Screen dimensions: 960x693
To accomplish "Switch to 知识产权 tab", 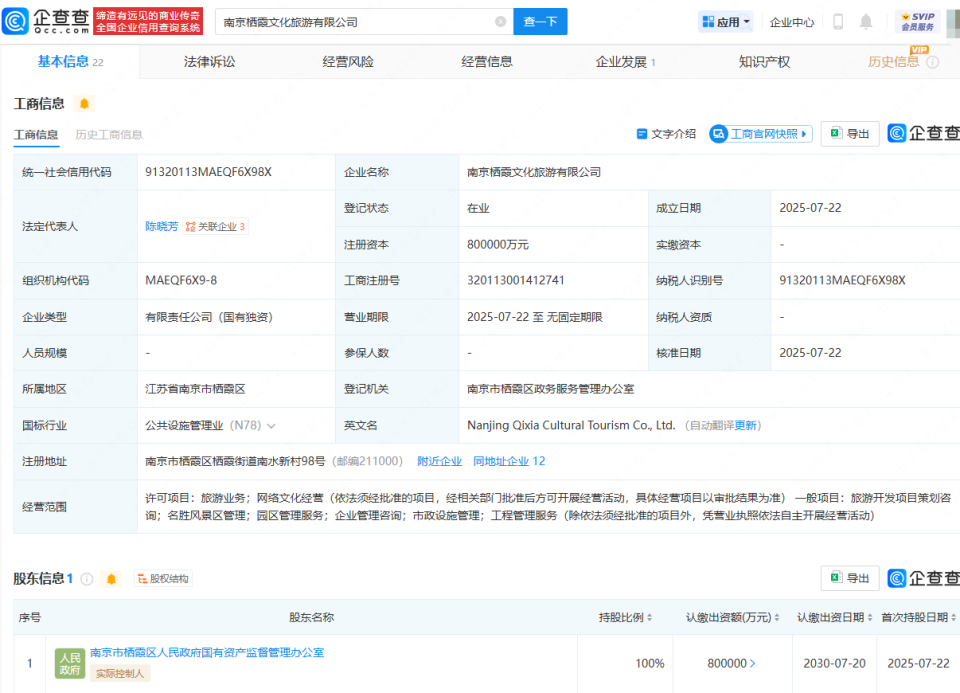I will tap(764, 62).
